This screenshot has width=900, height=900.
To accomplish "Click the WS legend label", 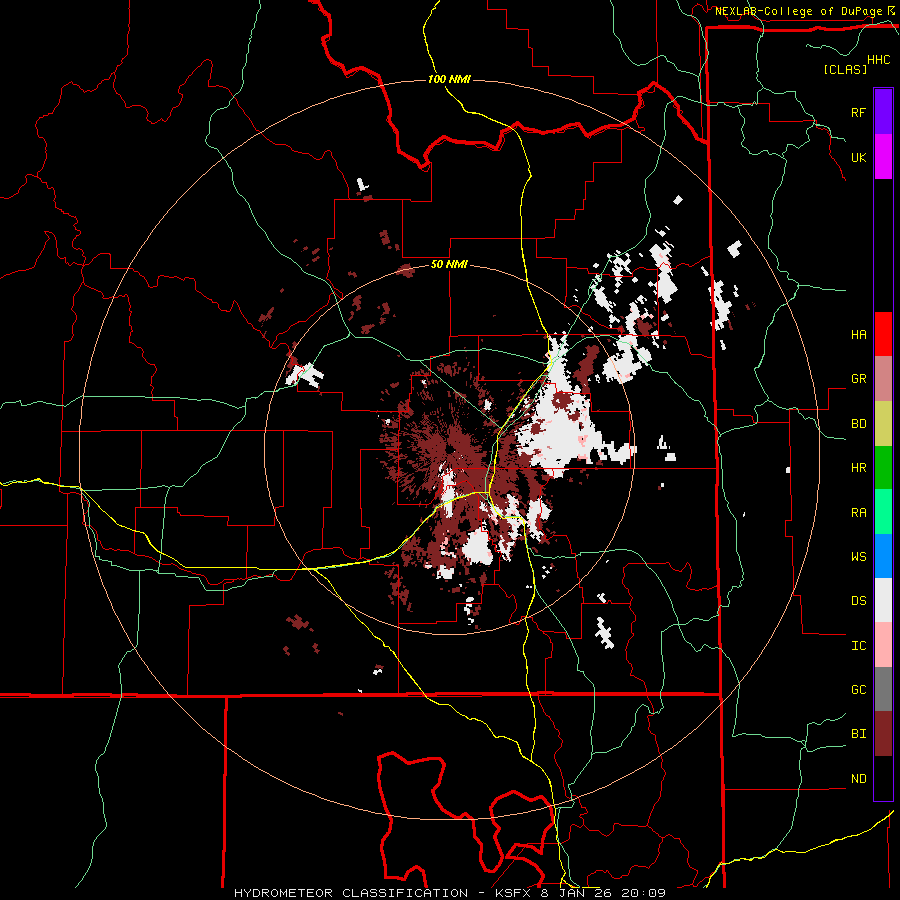I will tap(858, 557).
